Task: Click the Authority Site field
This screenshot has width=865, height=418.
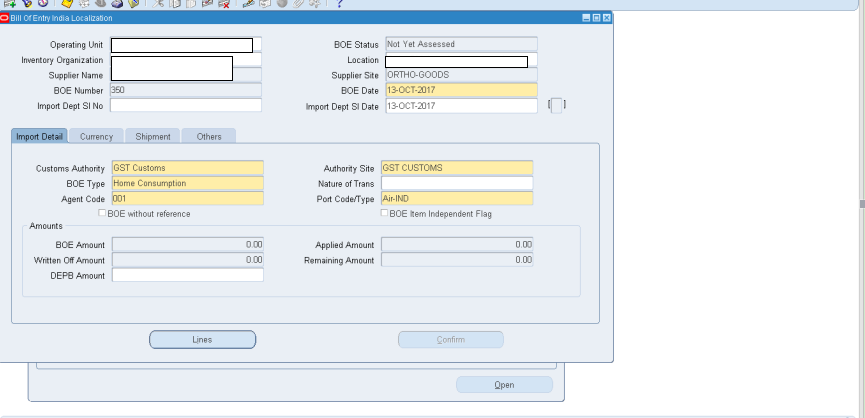Action: tap(457, 168)
